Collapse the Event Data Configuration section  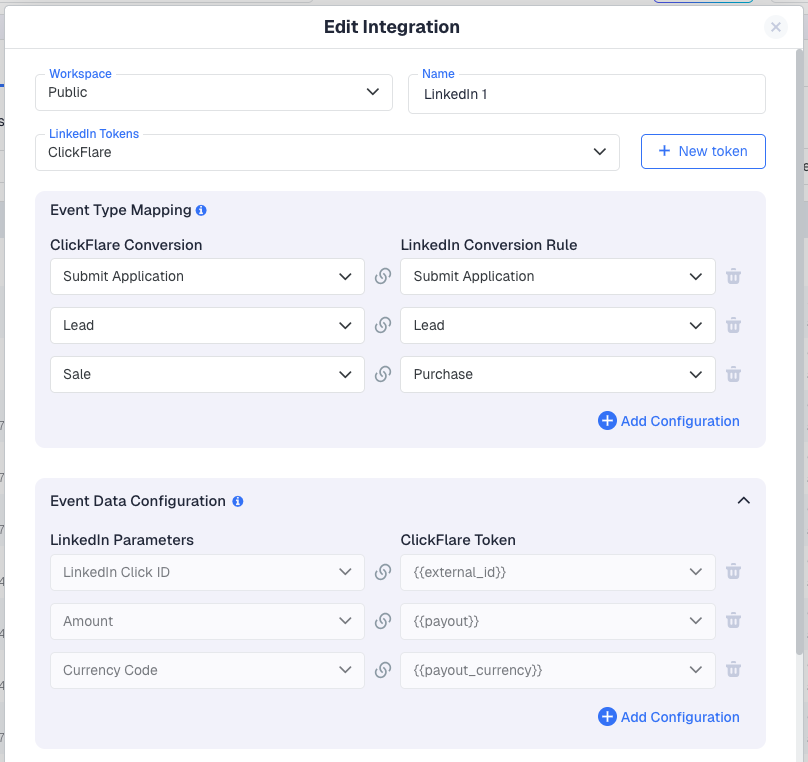(743, 501)
